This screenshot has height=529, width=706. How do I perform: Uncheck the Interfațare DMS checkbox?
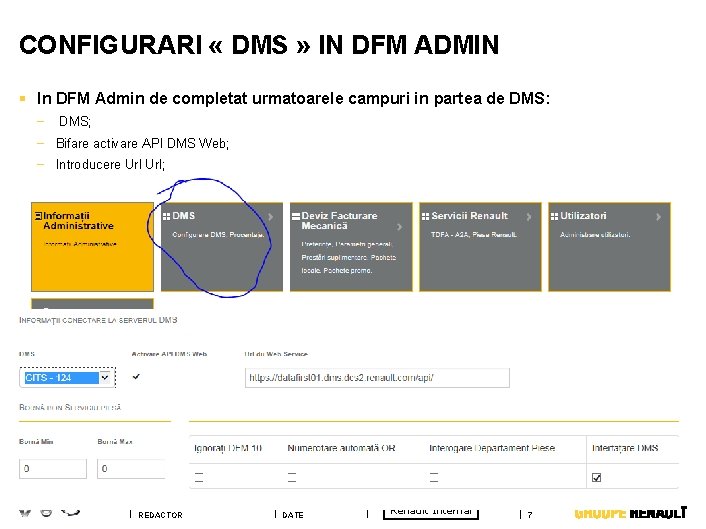597,478
